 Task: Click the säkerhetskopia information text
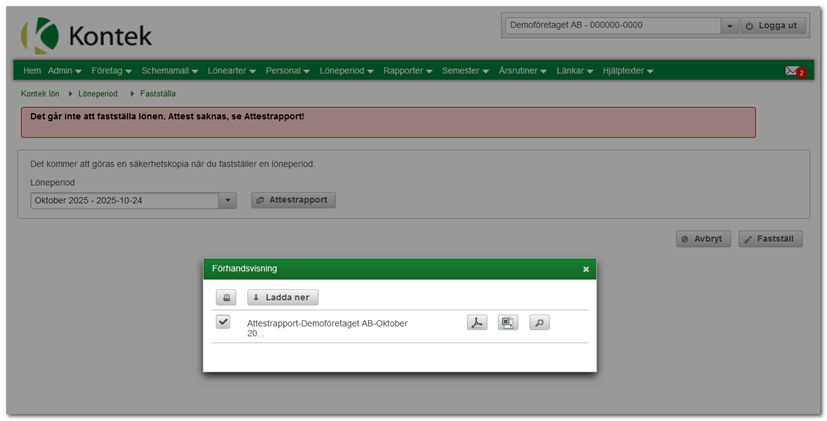pyautogui.click(x=172, y=164)
